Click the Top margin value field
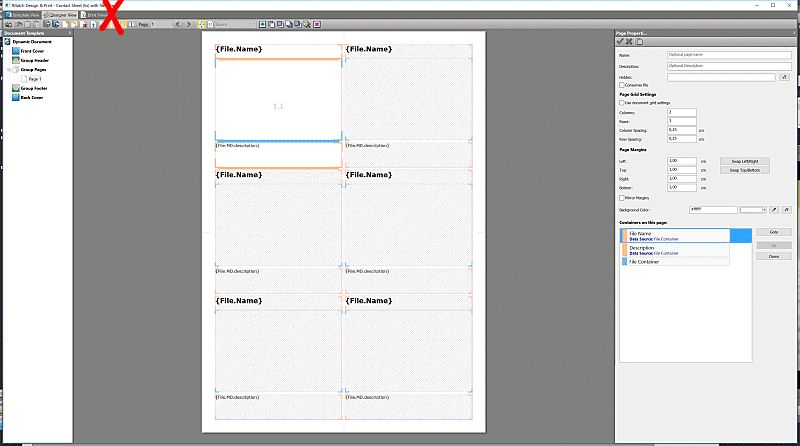 [x=682, y=170]
